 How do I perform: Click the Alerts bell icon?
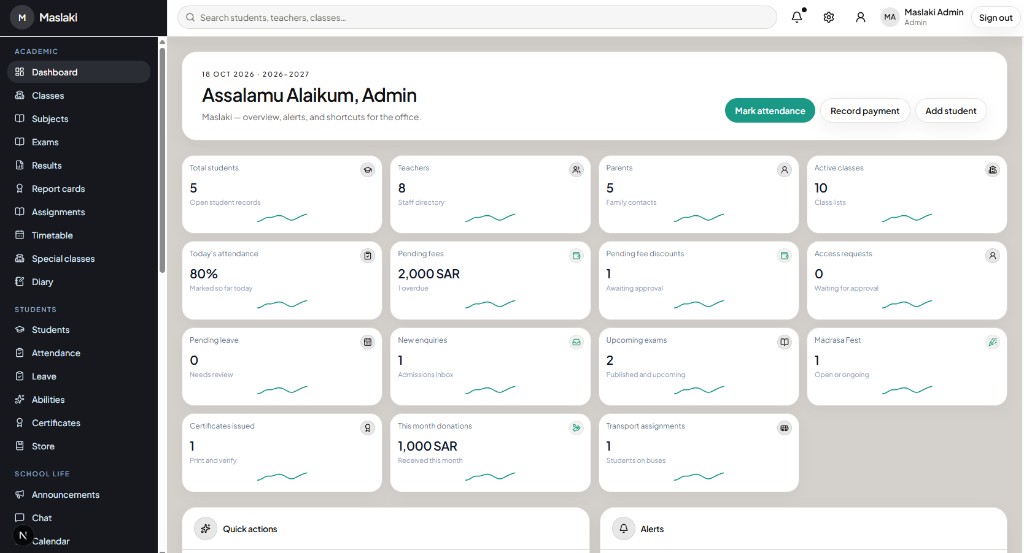click(624, 529)
